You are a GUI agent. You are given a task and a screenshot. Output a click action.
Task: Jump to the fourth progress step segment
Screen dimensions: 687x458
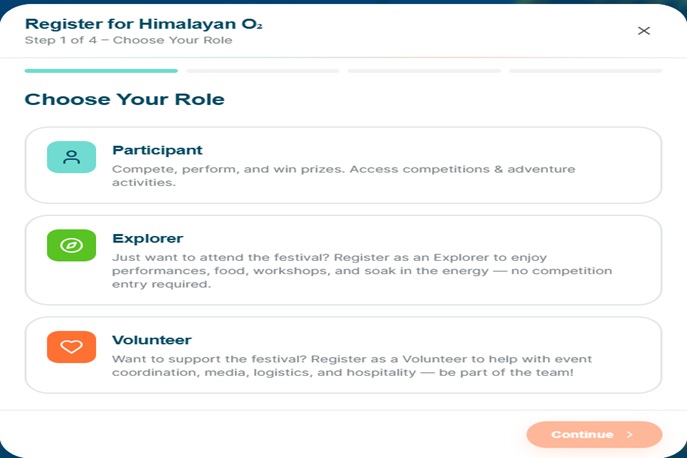(x=585, y=71)
